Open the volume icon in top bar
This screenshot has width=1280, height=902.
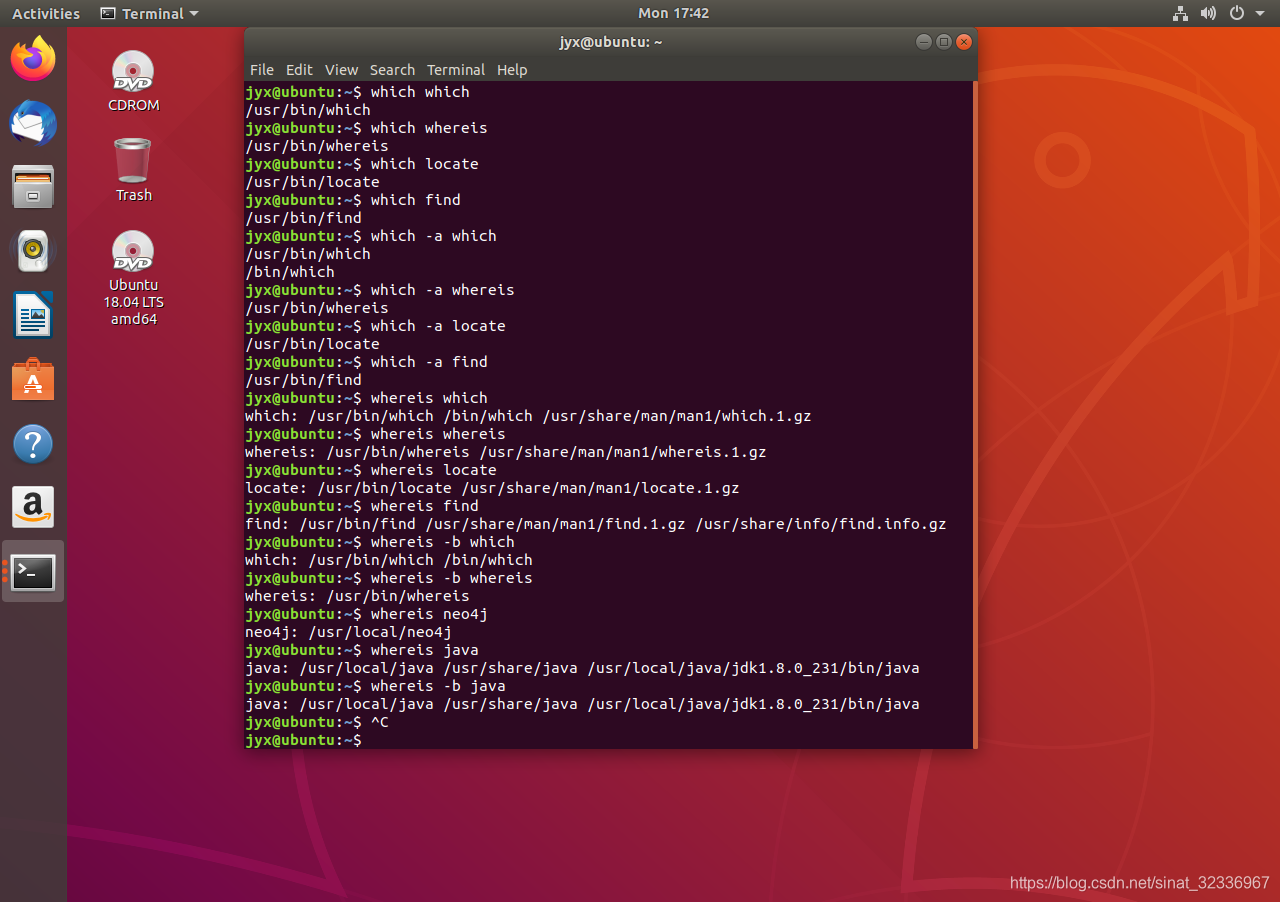pyautogui.click(x=1208, y=13)
